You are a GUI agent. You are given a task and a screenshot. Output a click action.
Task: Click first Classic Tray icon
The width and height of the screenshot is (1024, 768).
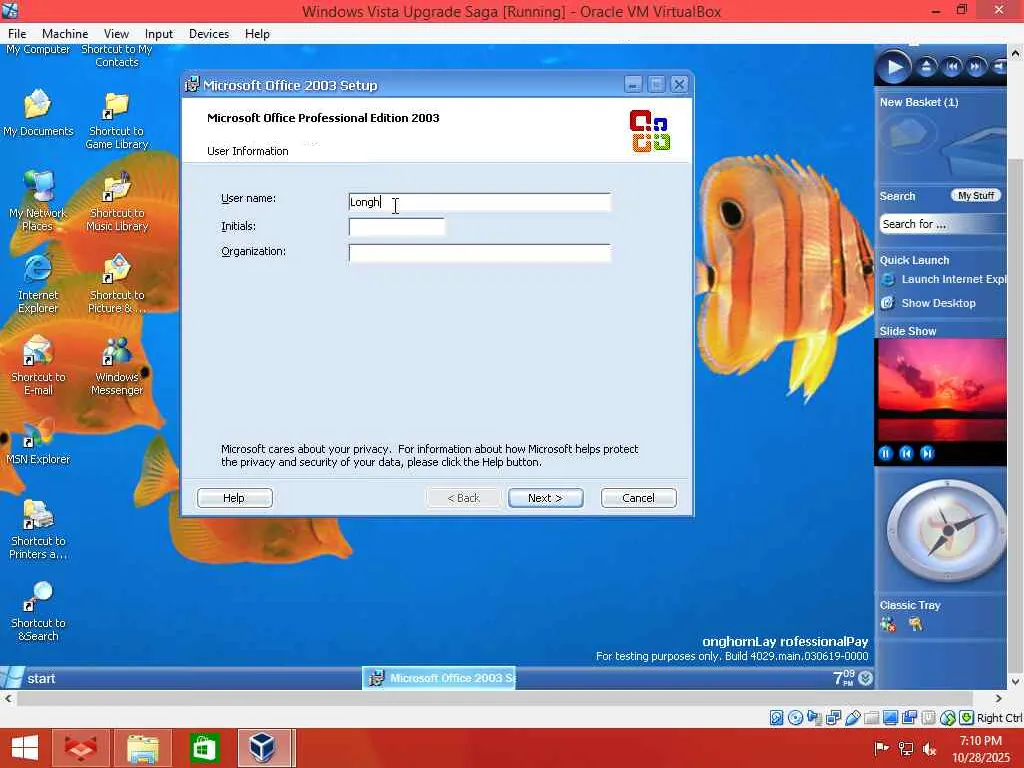pos(888,625)
